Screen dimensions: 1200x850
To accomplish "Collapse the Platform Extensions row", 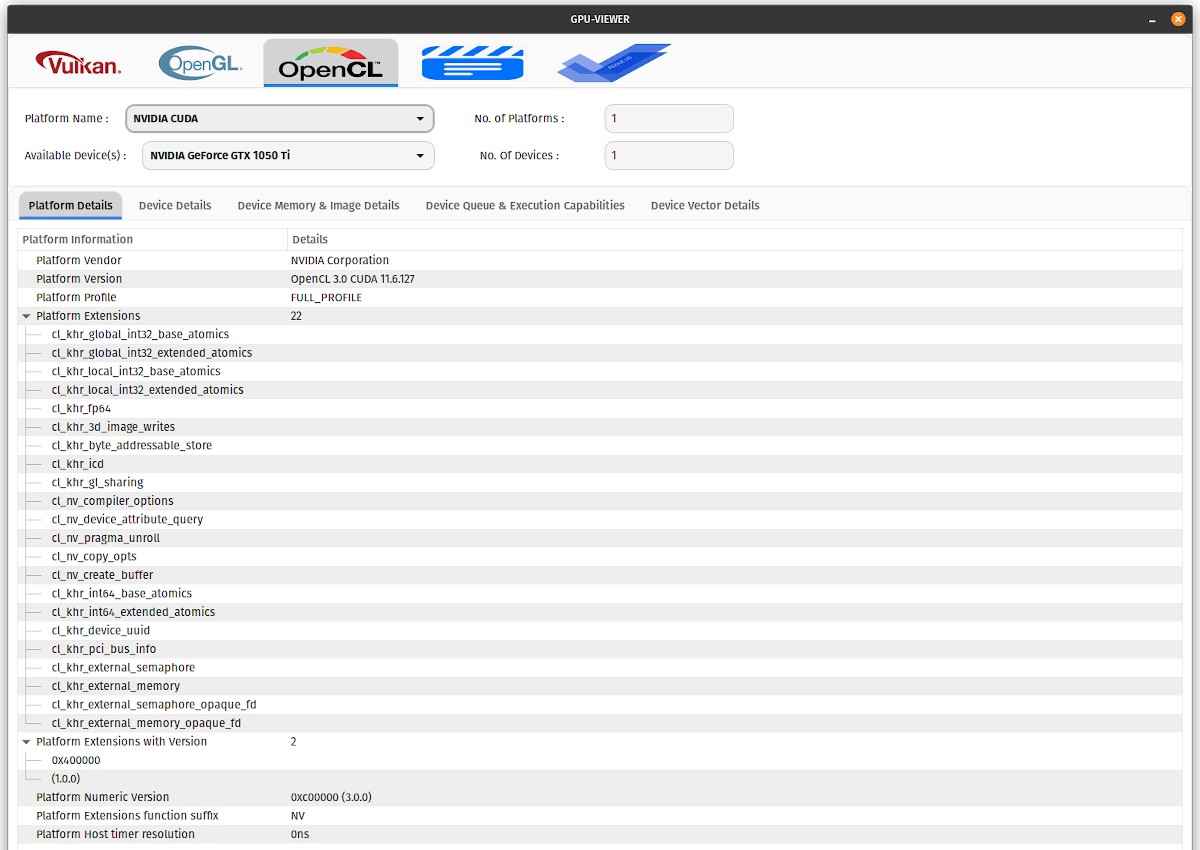I will (x=27, y=316).
